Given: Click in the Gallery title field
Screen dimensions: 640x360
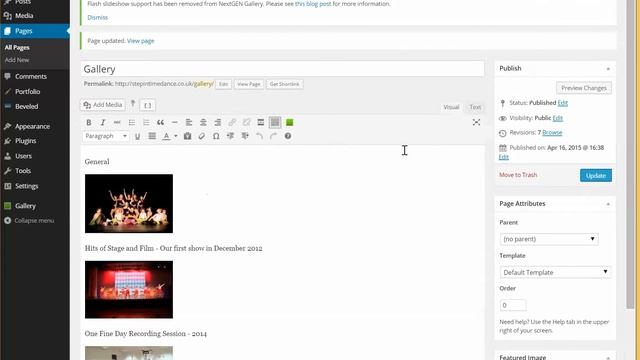Looking at the screenshot, I should click(282, 69).
